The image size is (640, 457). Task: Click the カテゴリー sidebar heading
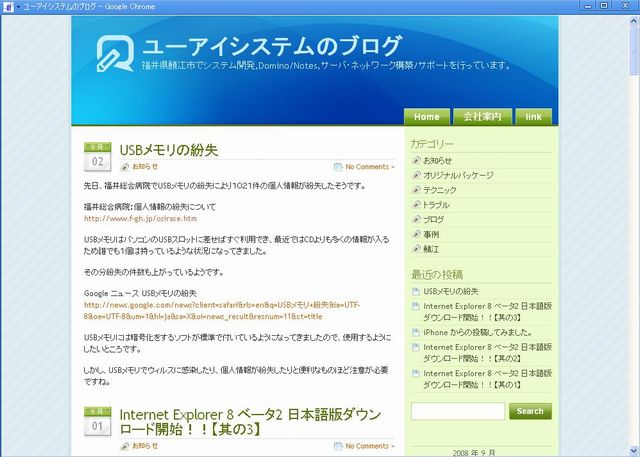click(x=432, y=144)
